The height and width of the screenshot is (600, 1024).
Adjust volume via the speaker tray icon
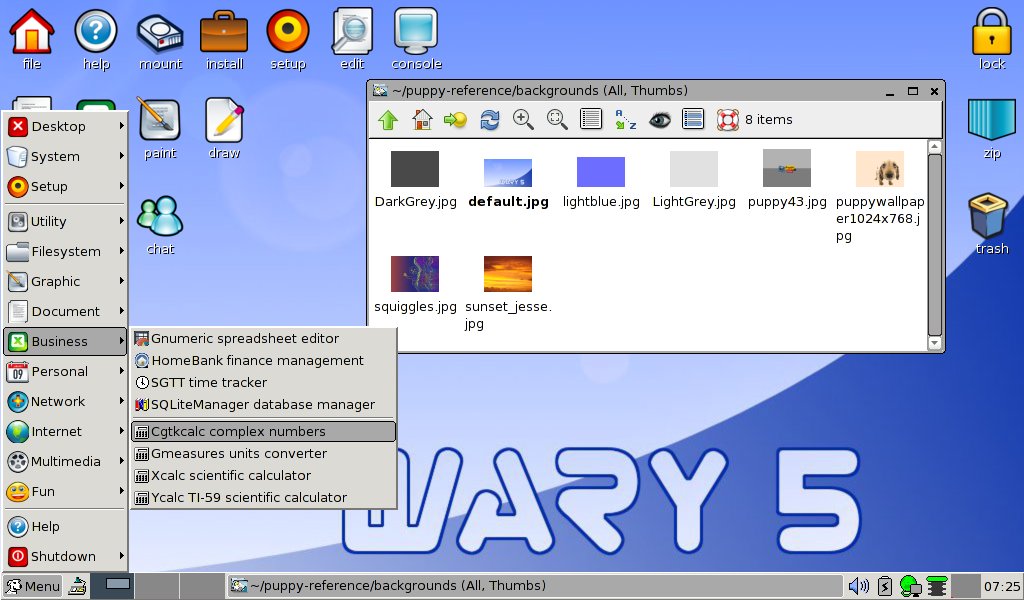(x=858, y=586)
